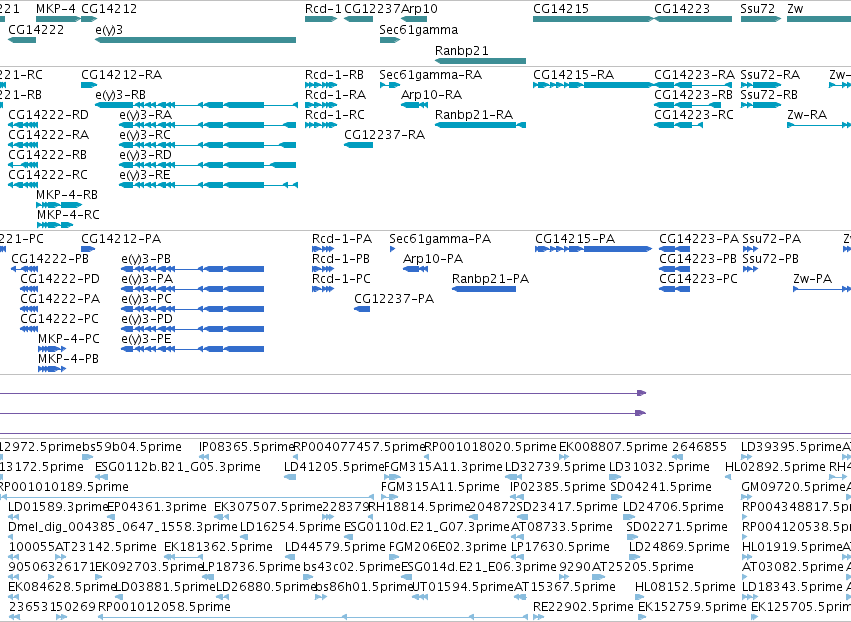Click EST Dmel_dig_004385_0647_1558.3prime
The height and width of the screenshot is (622, 851).
point(123,527)
